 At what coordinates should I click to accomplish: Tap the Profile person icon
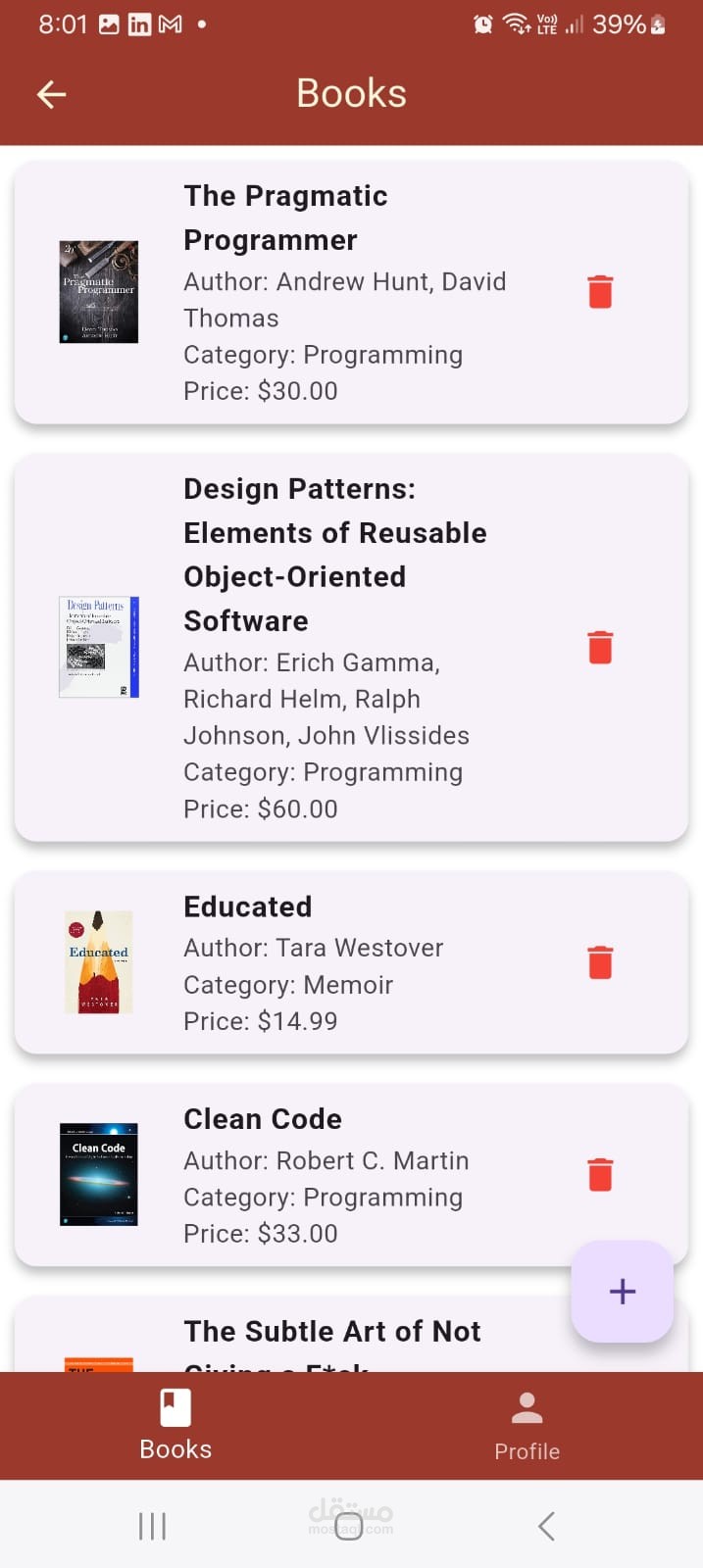click(x=527, y=1407)
